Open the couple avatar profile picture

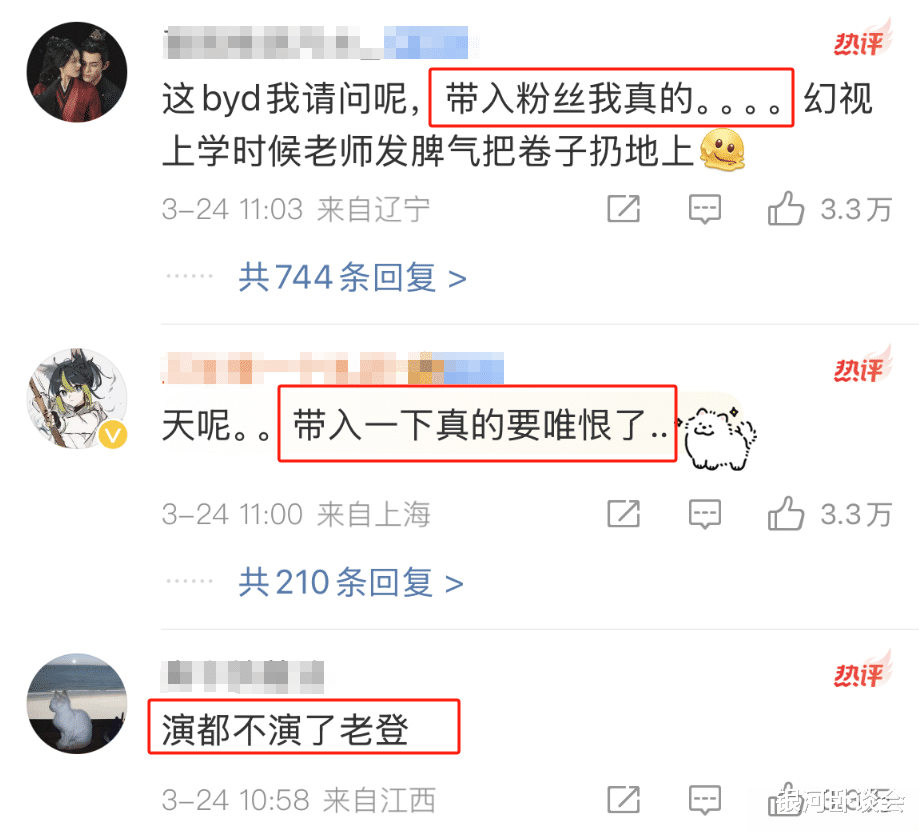(x=77, y=72)
